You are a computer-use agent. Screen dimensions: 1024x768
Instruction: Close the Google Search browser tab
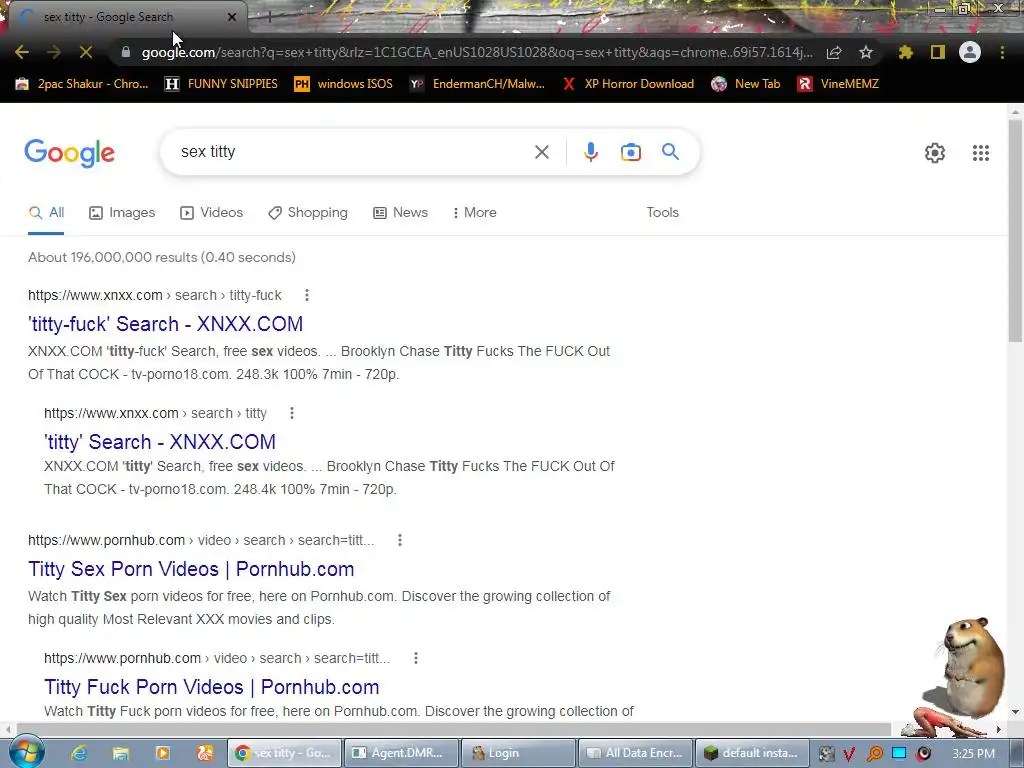[x=232, y=17]
